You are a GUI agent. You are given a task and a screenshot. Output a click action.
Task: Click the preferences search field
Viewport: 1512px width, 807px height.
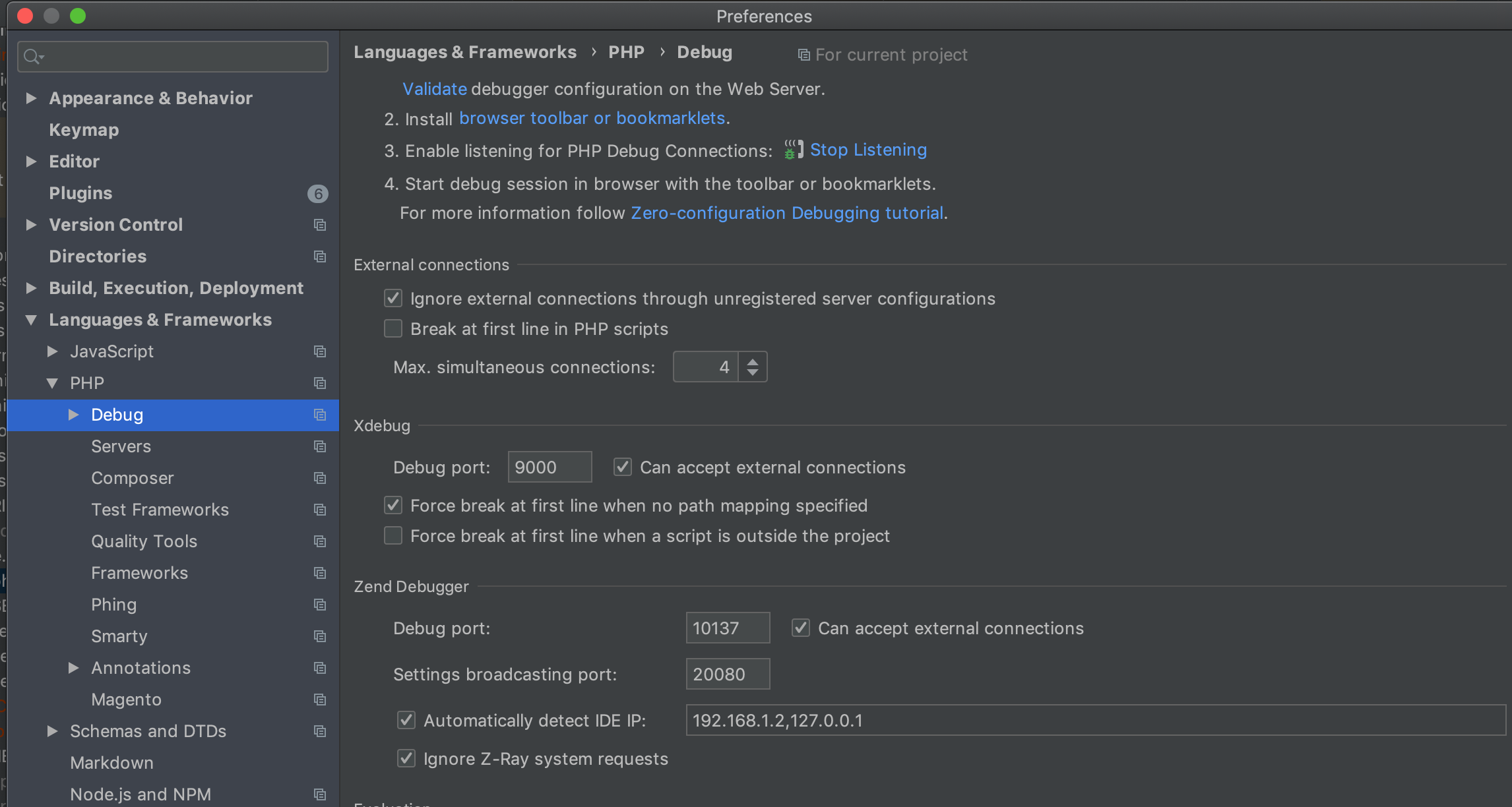point(173,57)
